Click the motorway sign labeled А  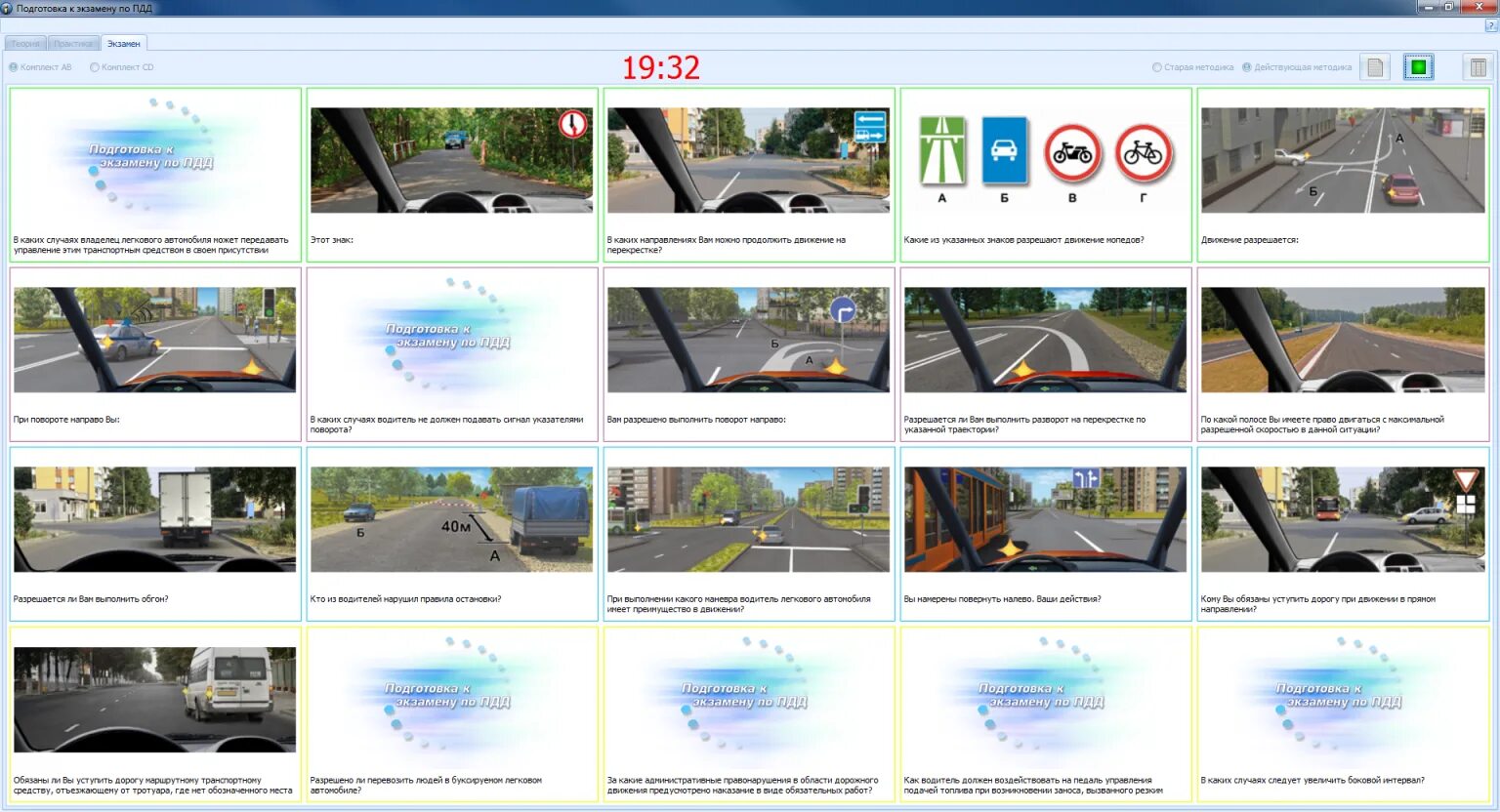tap(942, 151)
